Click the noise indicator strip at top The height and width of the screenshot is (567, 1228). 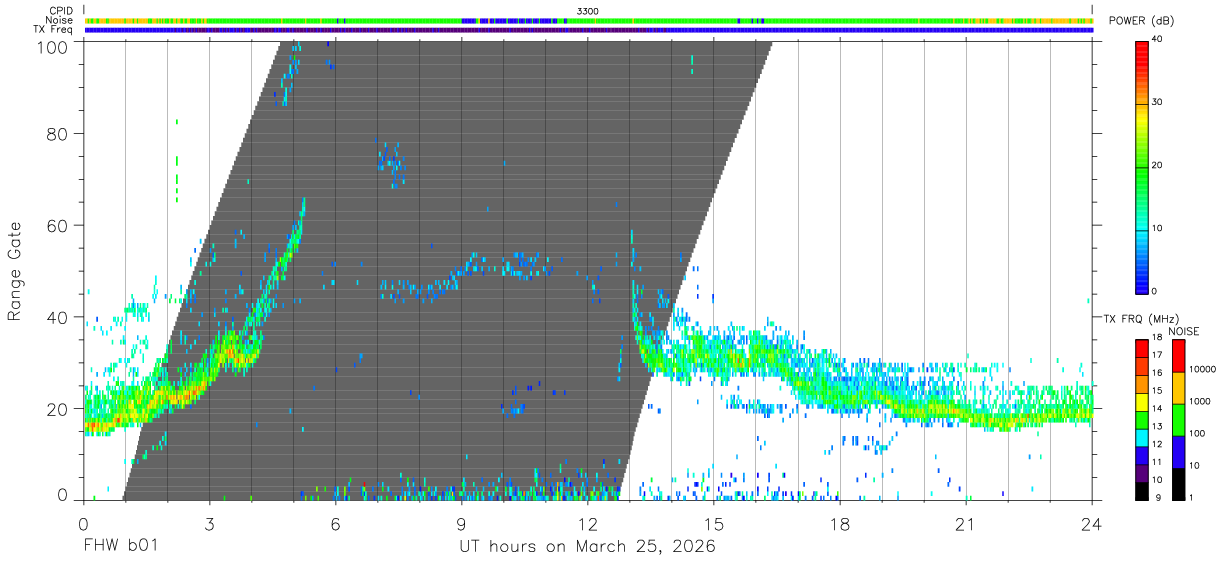pos(588,20)
